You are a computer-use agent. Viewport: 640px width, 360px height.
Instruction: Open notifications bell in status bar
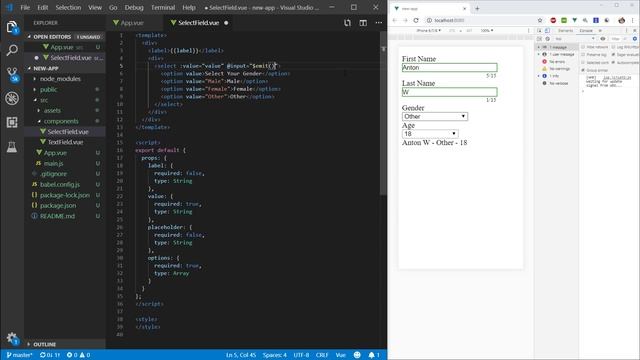(374, 355)
